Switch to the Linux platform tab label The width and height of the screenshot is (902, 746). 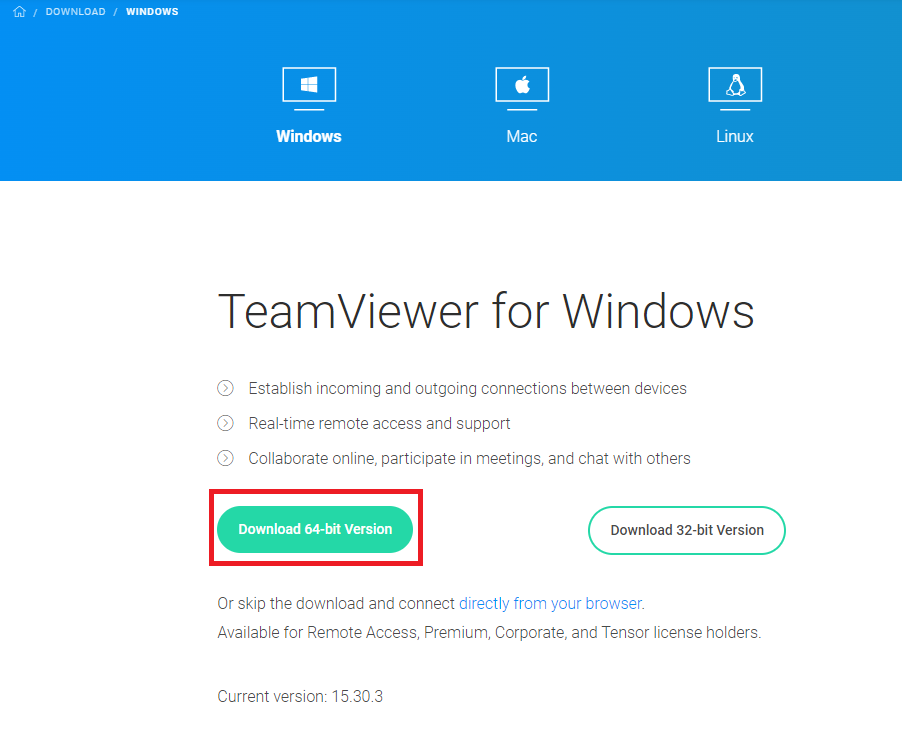(735, 136)
